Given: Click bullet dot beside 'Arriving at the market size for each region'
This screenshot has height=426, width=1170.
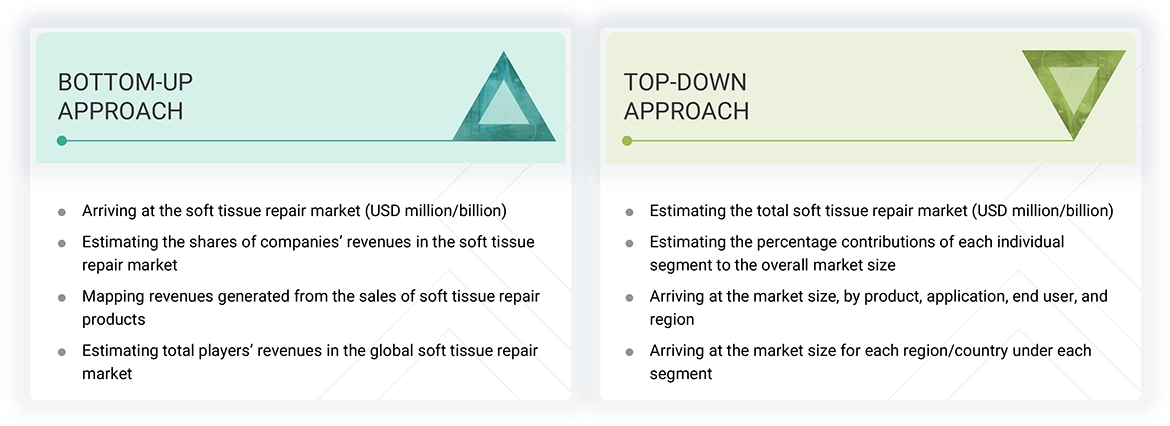Looking at the screenshot, I should click(x=629, y=352).
